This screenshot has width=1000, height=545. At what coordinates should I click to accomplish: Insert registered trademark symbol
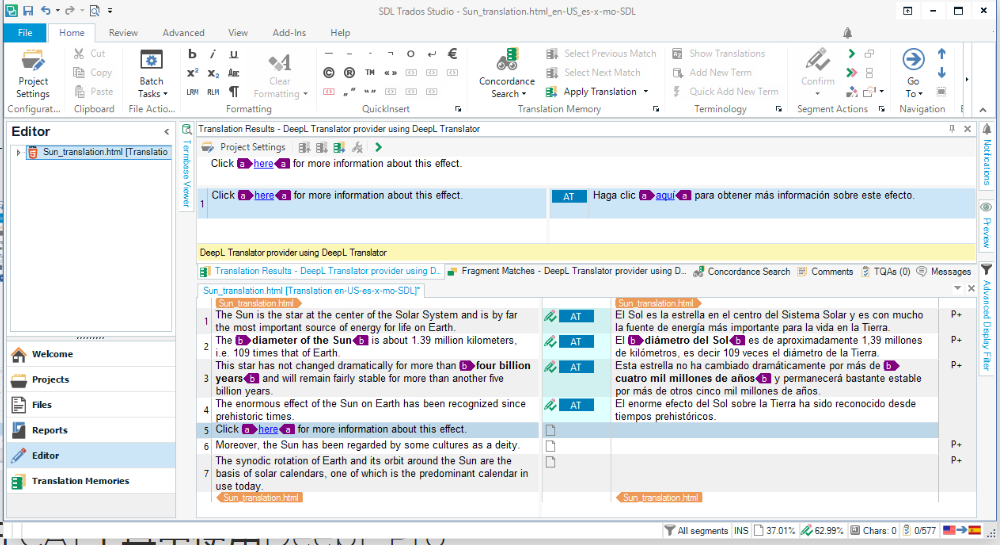[x=349, y=73]
